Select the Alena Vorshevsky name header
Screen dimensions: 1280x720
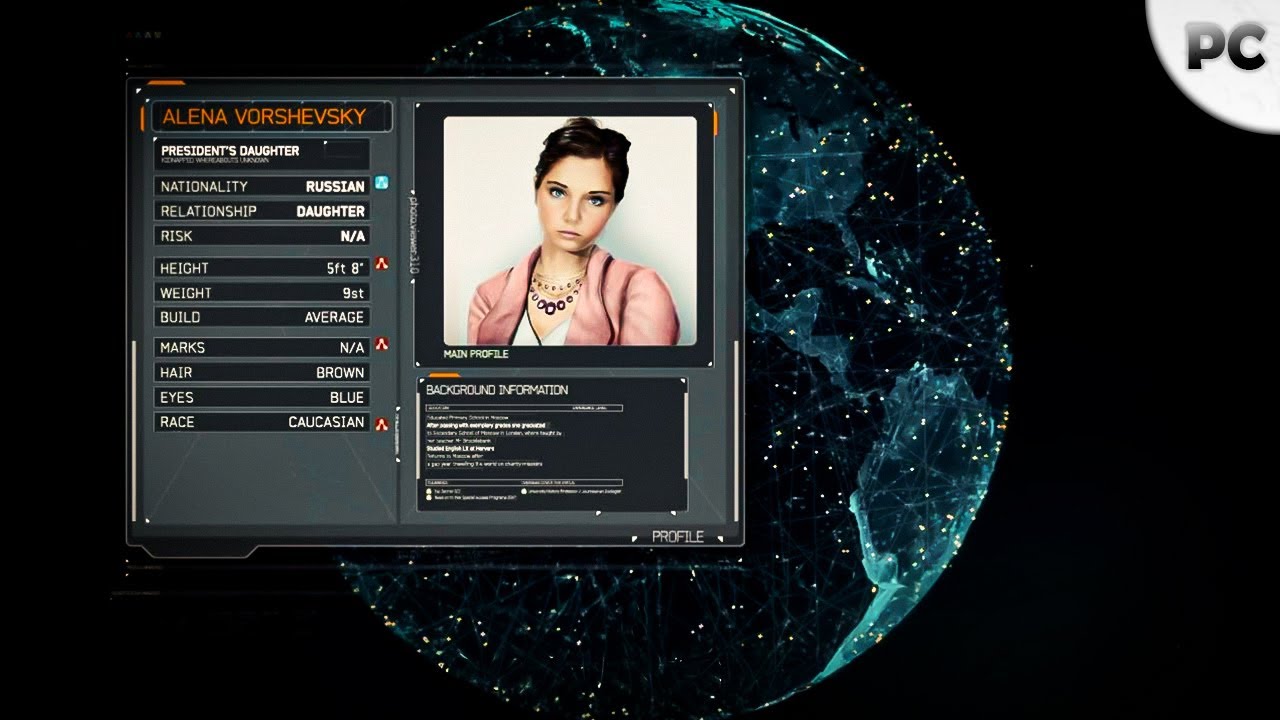click(x=271, y=117)
